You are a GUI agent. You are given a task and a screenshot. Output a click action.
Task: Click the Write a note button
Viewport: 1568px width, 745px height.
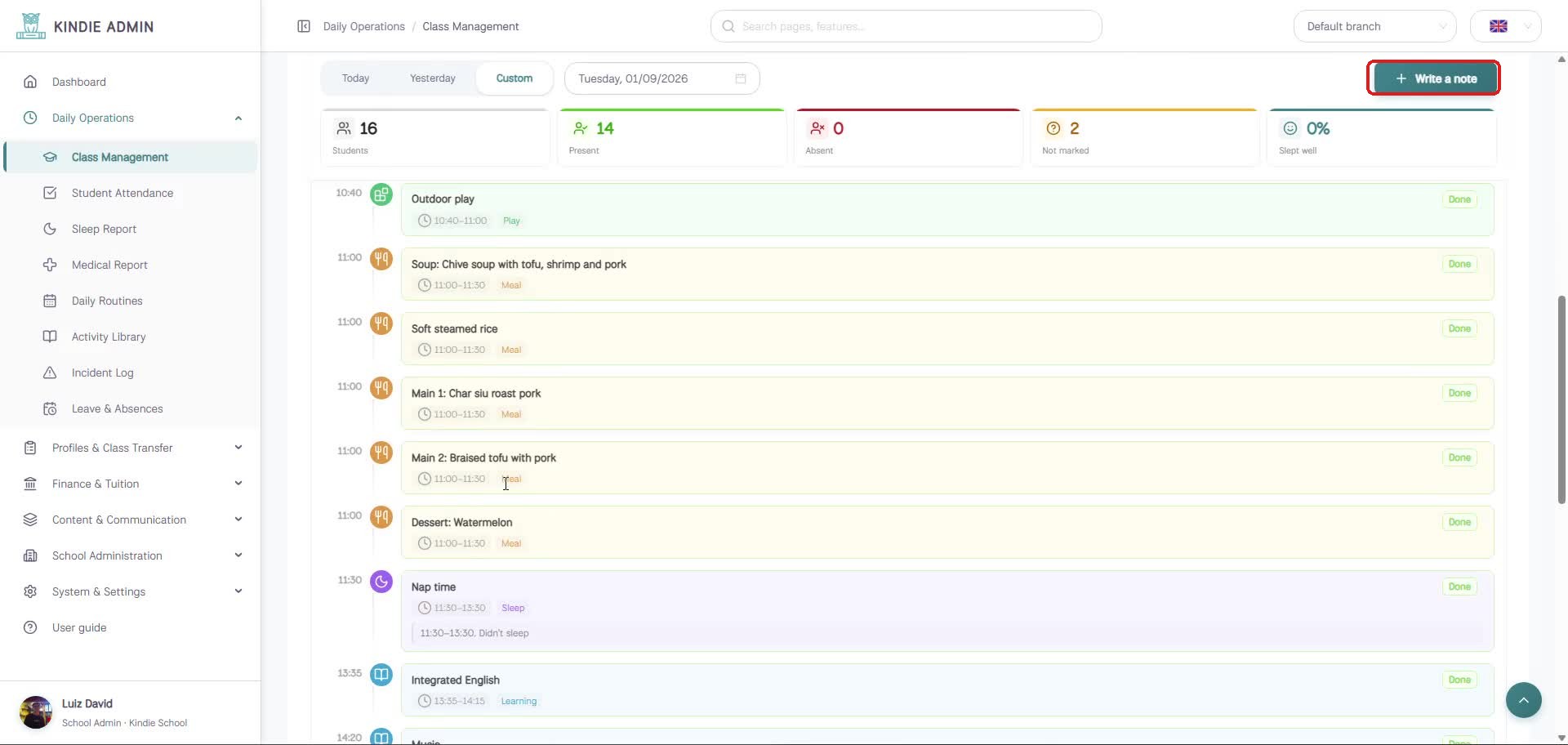pyautogui.click(x=1436, y=78)
